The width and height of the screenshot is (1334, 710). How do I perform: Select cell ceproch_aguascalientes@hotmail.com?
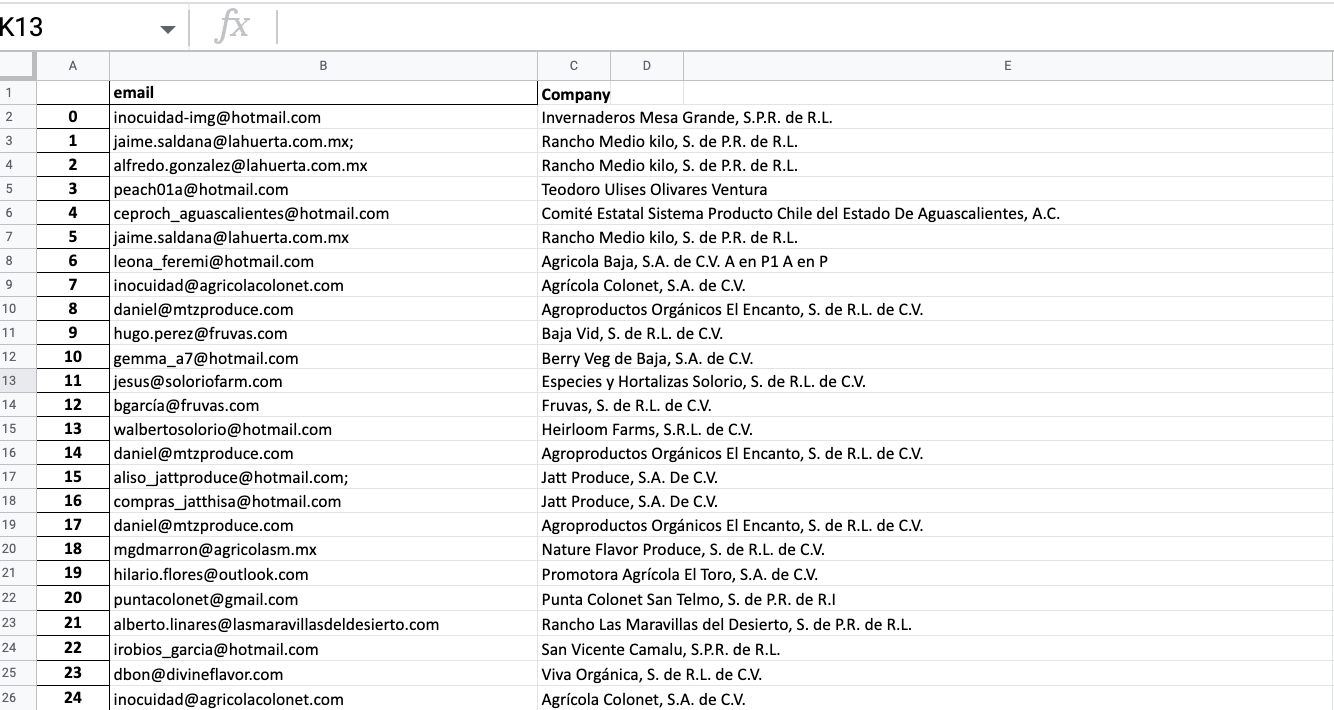pos(323,213)
